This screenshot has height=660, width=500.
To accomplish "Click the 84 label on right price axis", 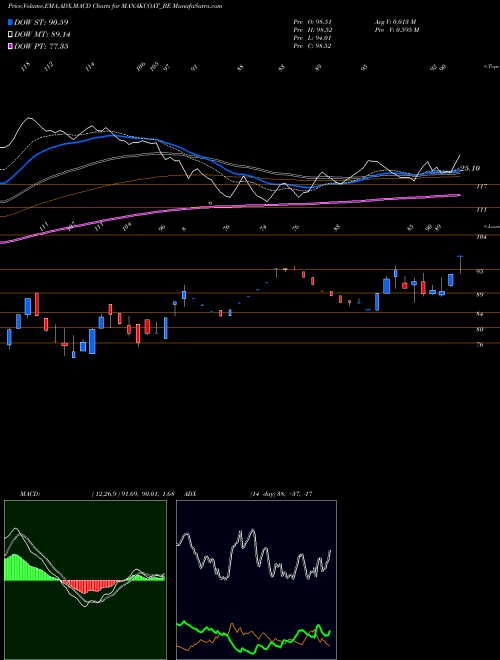I will pyautogui.click(x=479, y=314).
